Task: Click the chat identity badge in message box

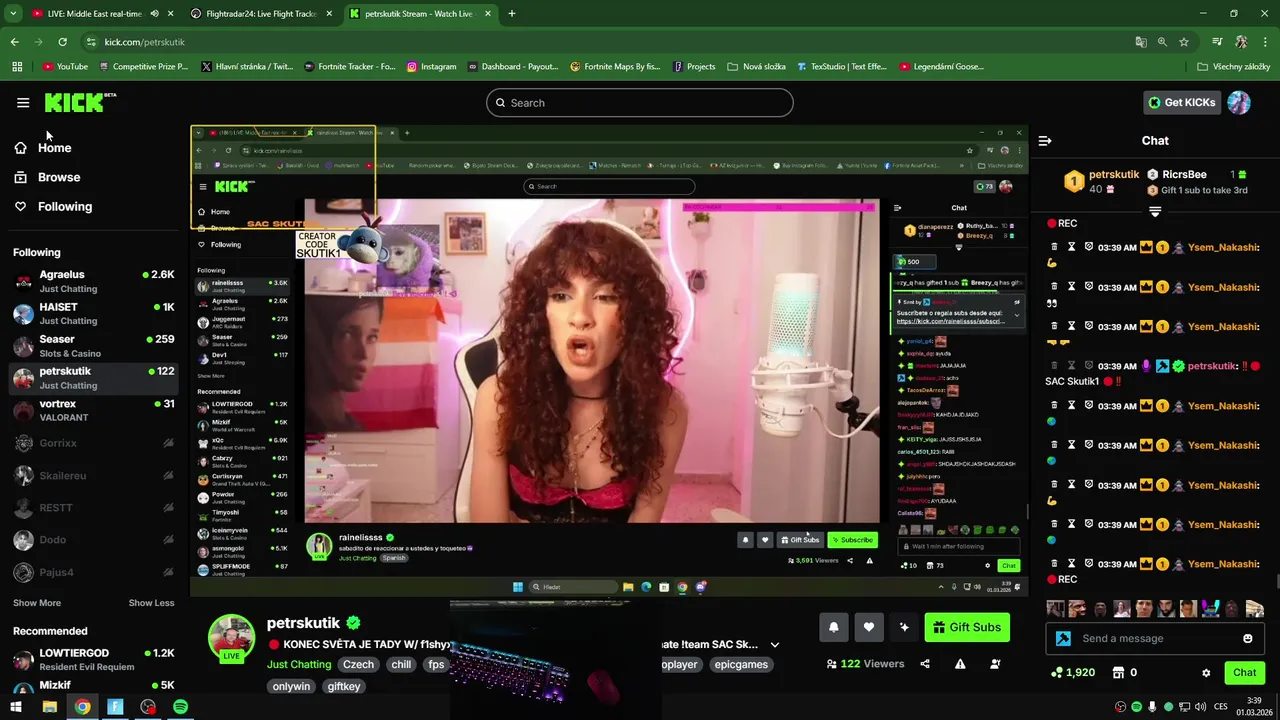Action: (x=1063, y=638)
